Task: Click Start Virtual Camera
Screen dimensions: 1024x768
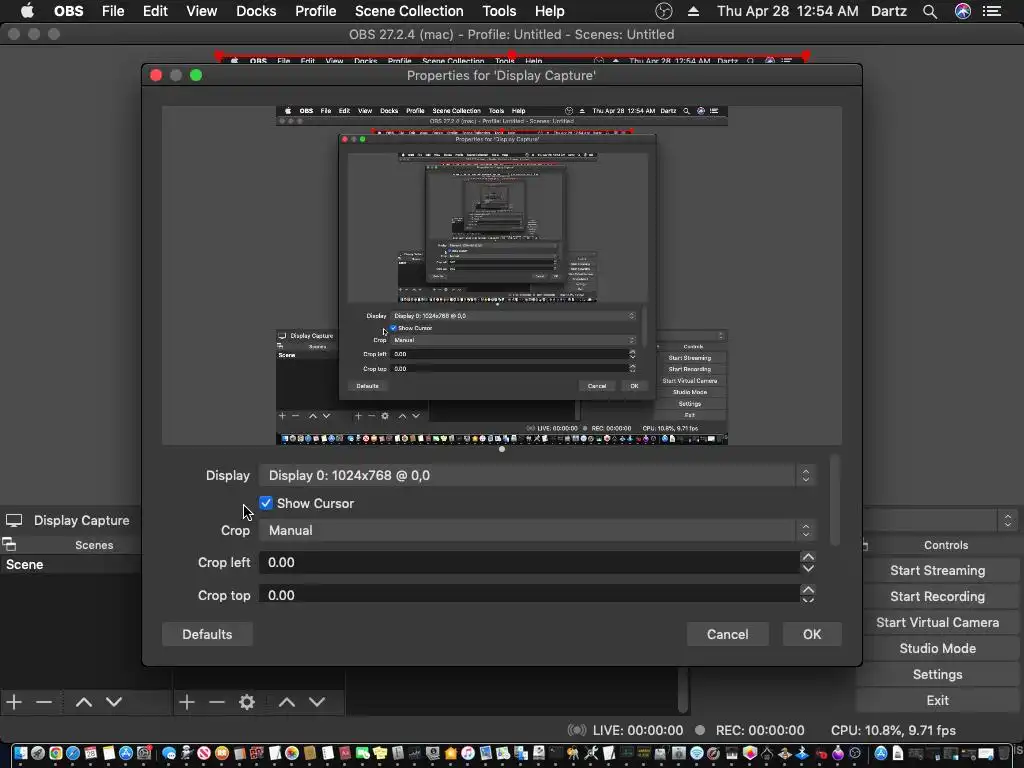Action: click(937, 622)
